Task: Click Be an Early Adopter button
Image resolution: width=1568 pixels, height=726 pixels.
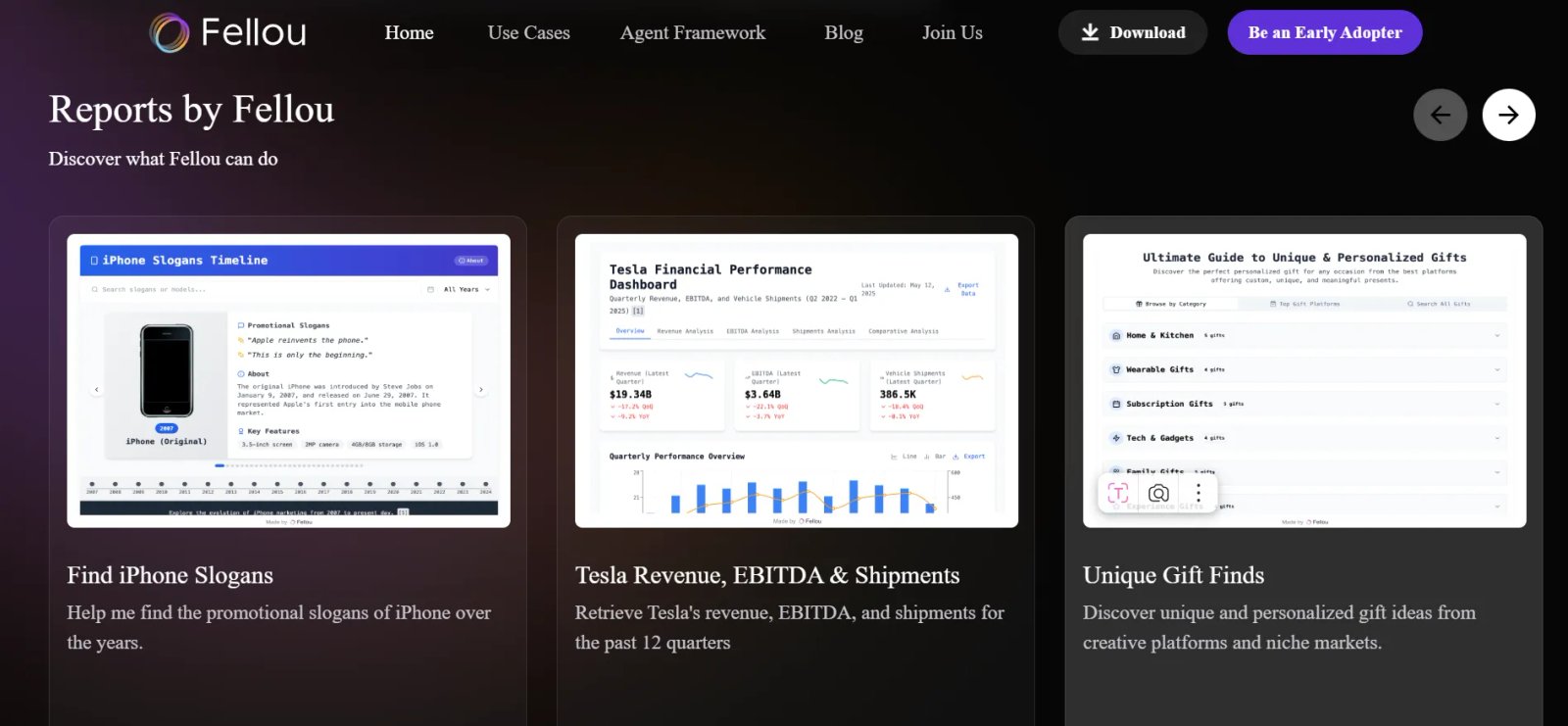Action: tap(1325, 32)
